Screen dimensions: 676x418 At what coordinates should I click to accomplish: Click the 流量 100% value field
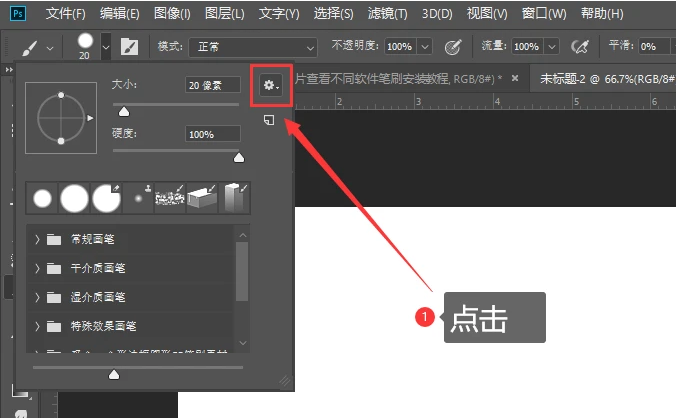click(527, 47)
